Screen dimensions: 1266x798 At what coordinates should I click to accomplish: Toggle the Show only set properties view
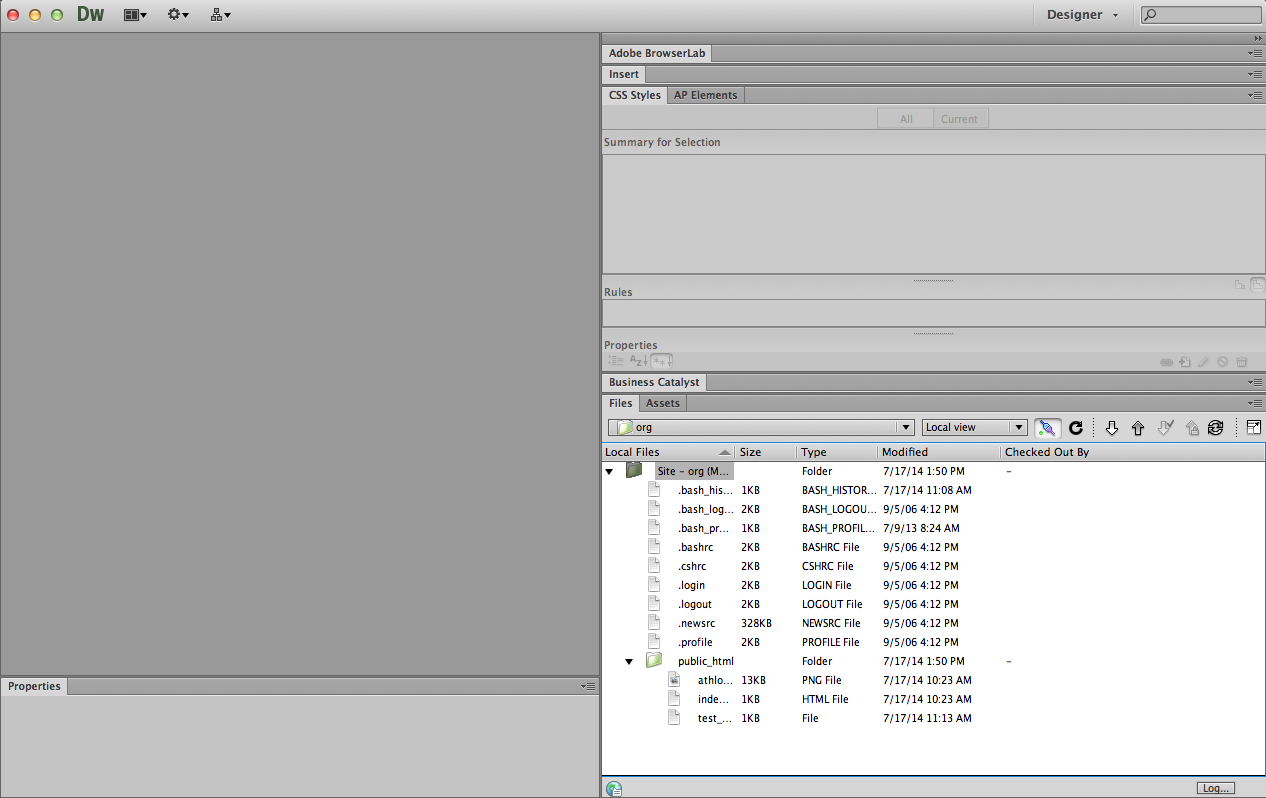(662, 361)
